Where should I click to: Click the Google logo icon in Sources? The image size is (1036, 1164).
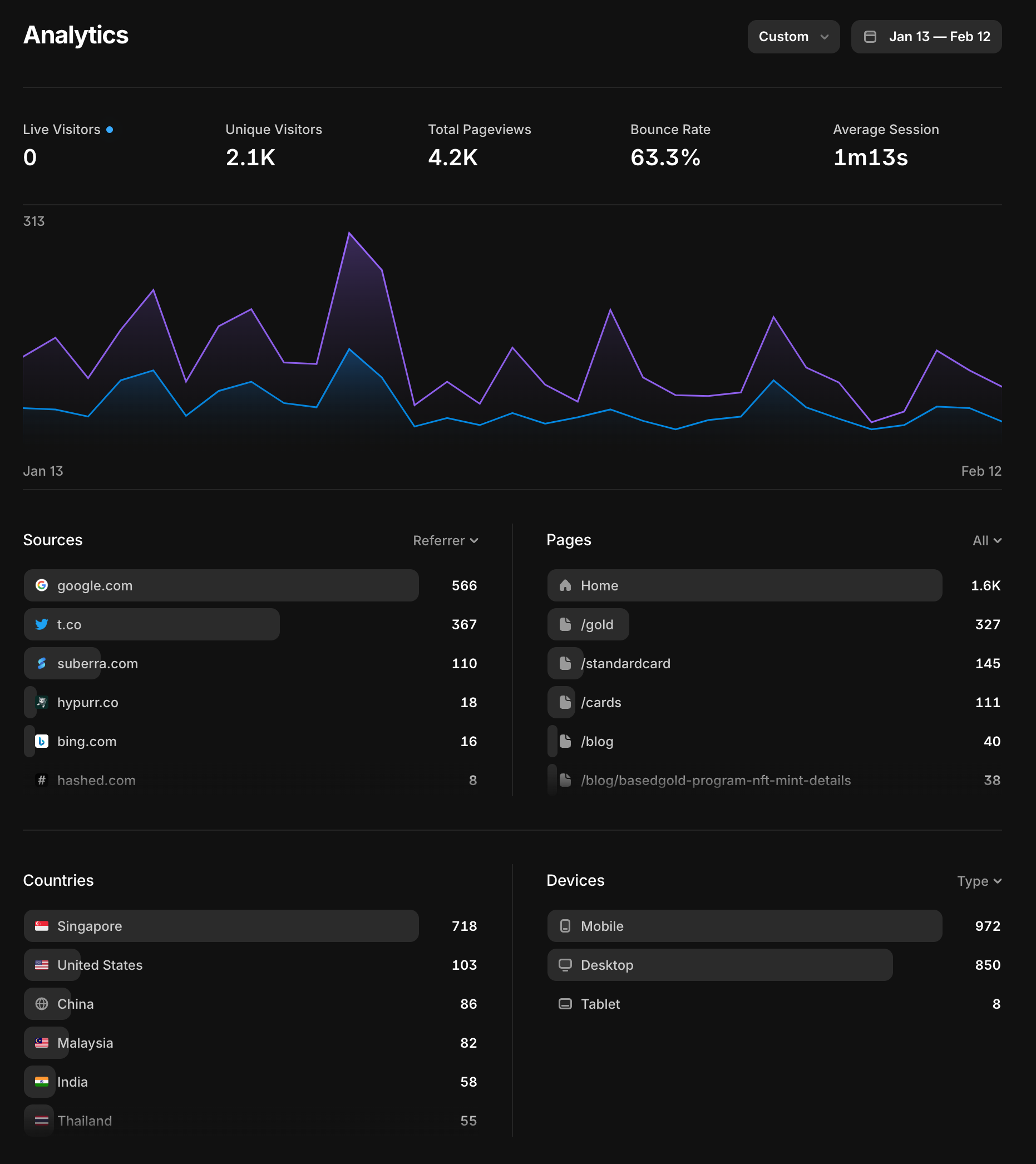[x=42, y=585]
